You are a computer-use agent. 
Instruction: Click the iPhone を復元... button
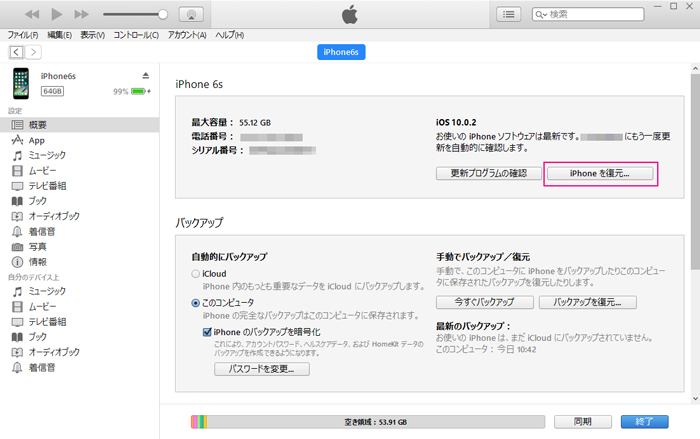pos(600,173)
